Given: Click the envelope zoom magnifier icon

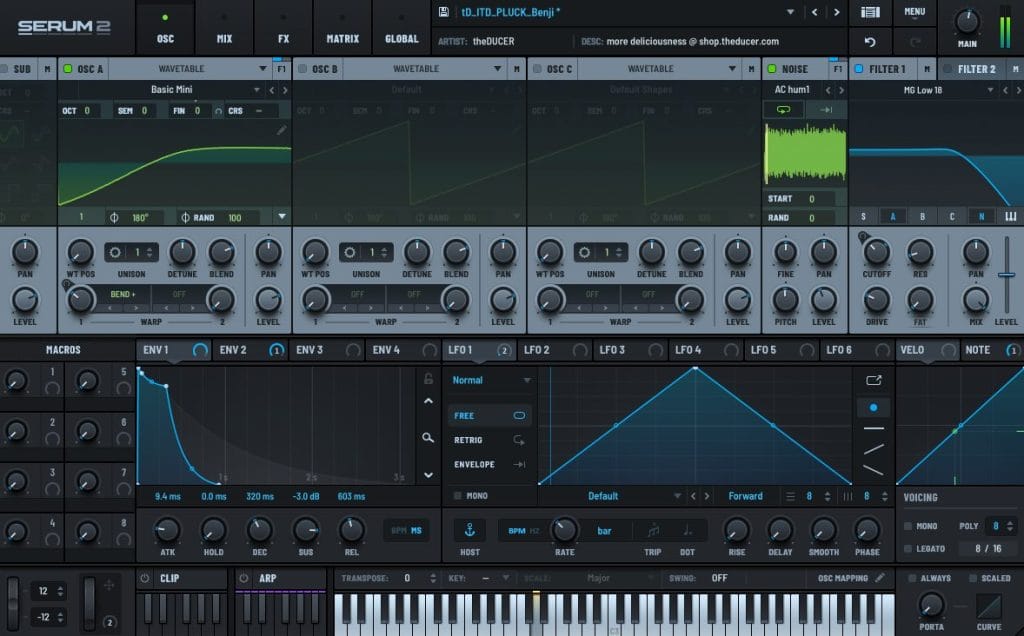Looking at the screenshot, I should point(428,438).
